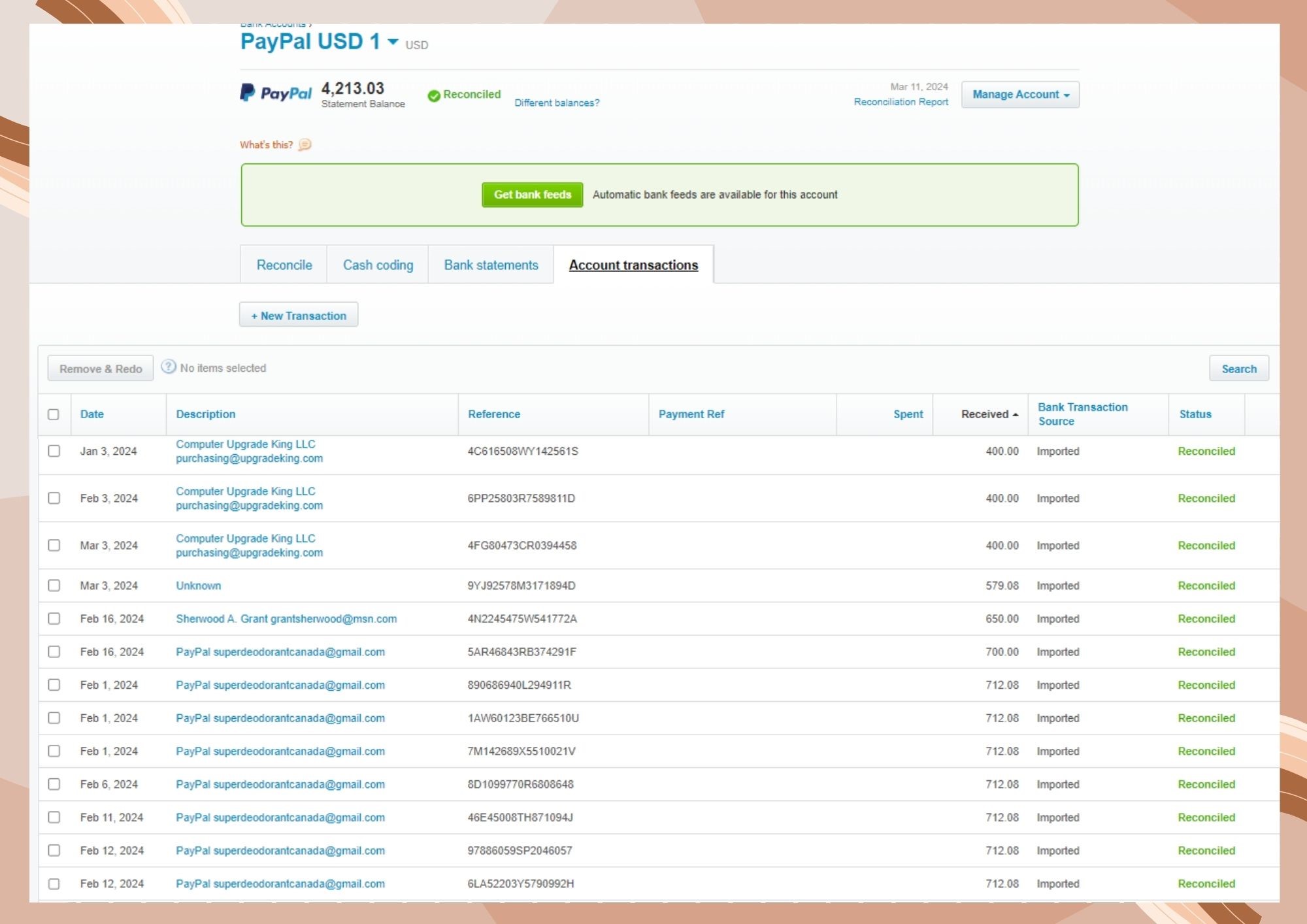Click the Get bank feeds button
Screen dimensions: 1307x924
point(533,195)
